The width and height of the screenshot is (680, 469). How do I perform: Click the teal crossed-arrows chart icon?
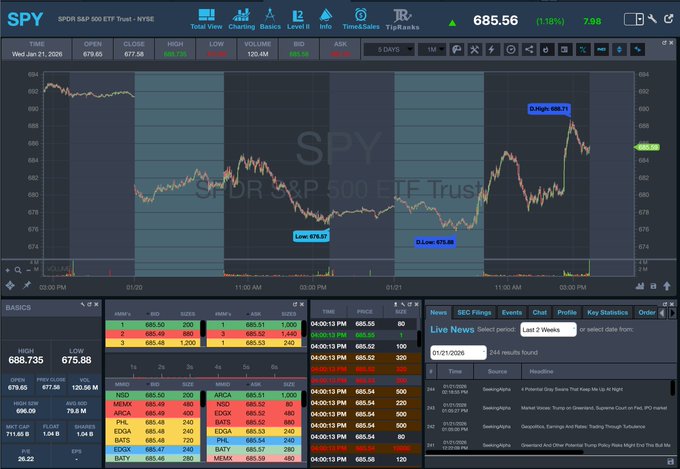[x=583, y=49]
